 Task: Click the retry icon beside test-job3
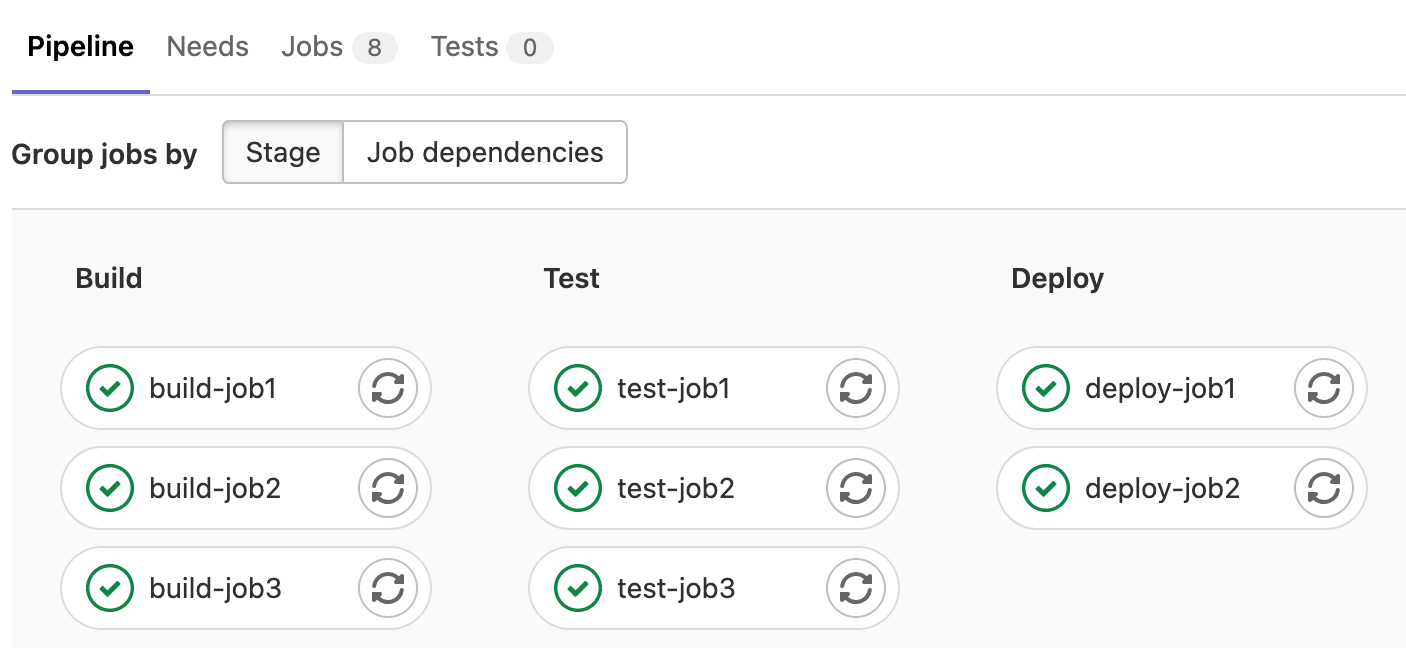(x=857, y=588)
